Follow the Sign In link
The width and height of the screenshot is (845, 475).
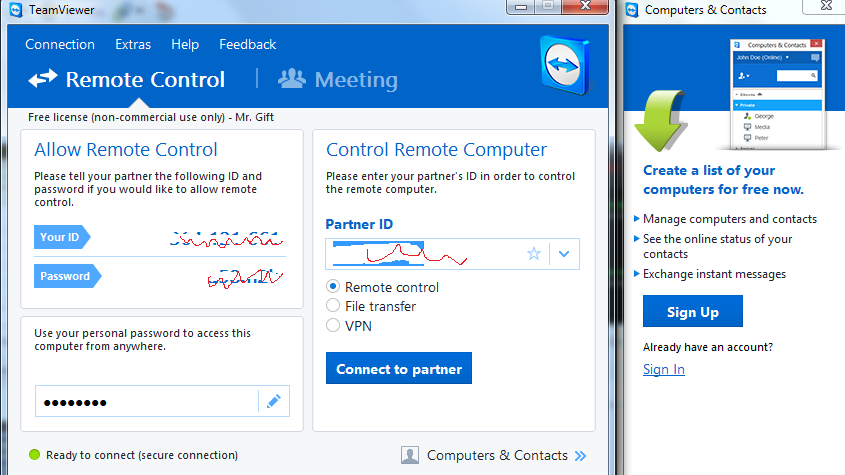point(664,369)
